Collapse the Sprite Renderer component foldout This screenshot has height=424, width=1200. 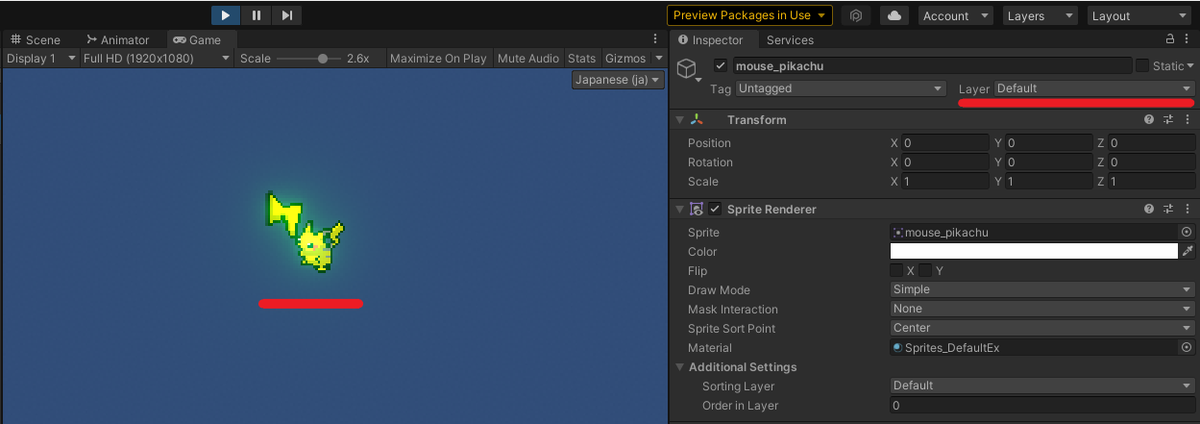pyautogui.click(x=679, y=210)
